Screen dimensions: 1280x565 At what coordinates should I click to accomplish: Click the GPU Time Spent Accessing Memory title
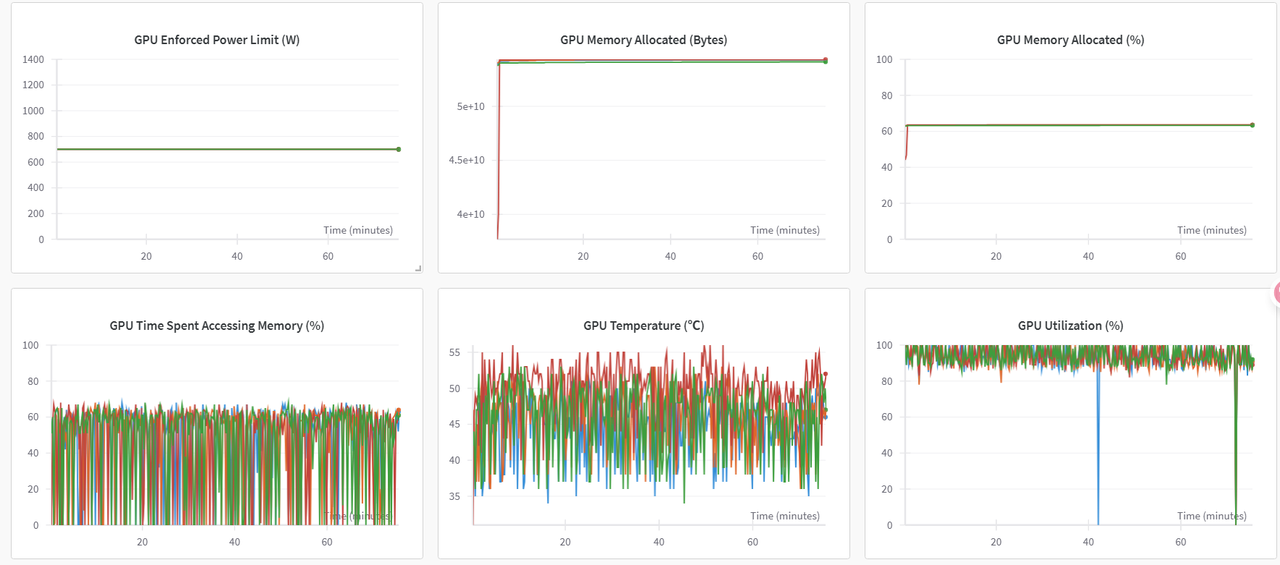pos(217,325)
